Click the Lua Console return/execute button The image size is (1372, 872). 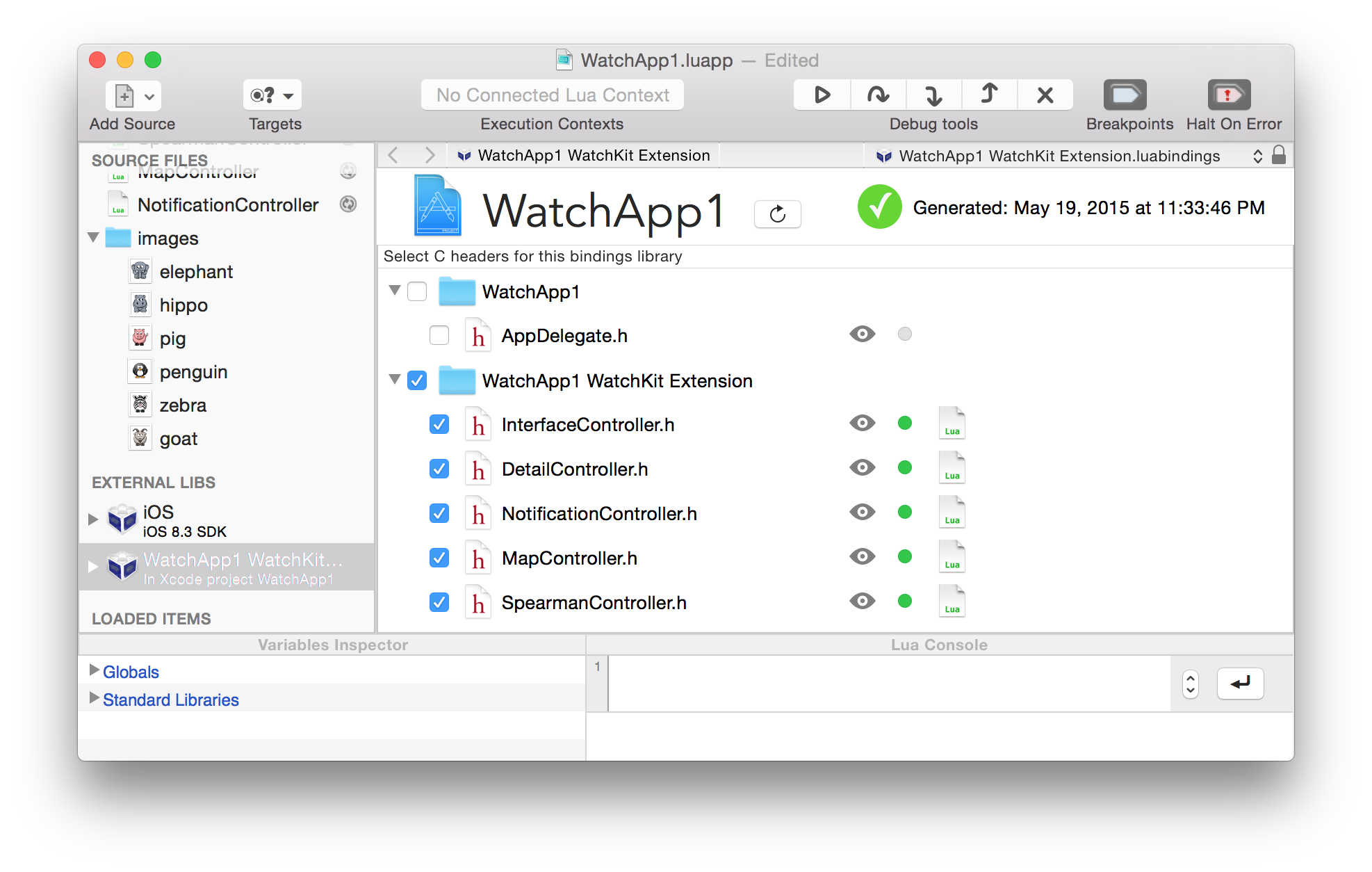click(x=1240, y=684)
